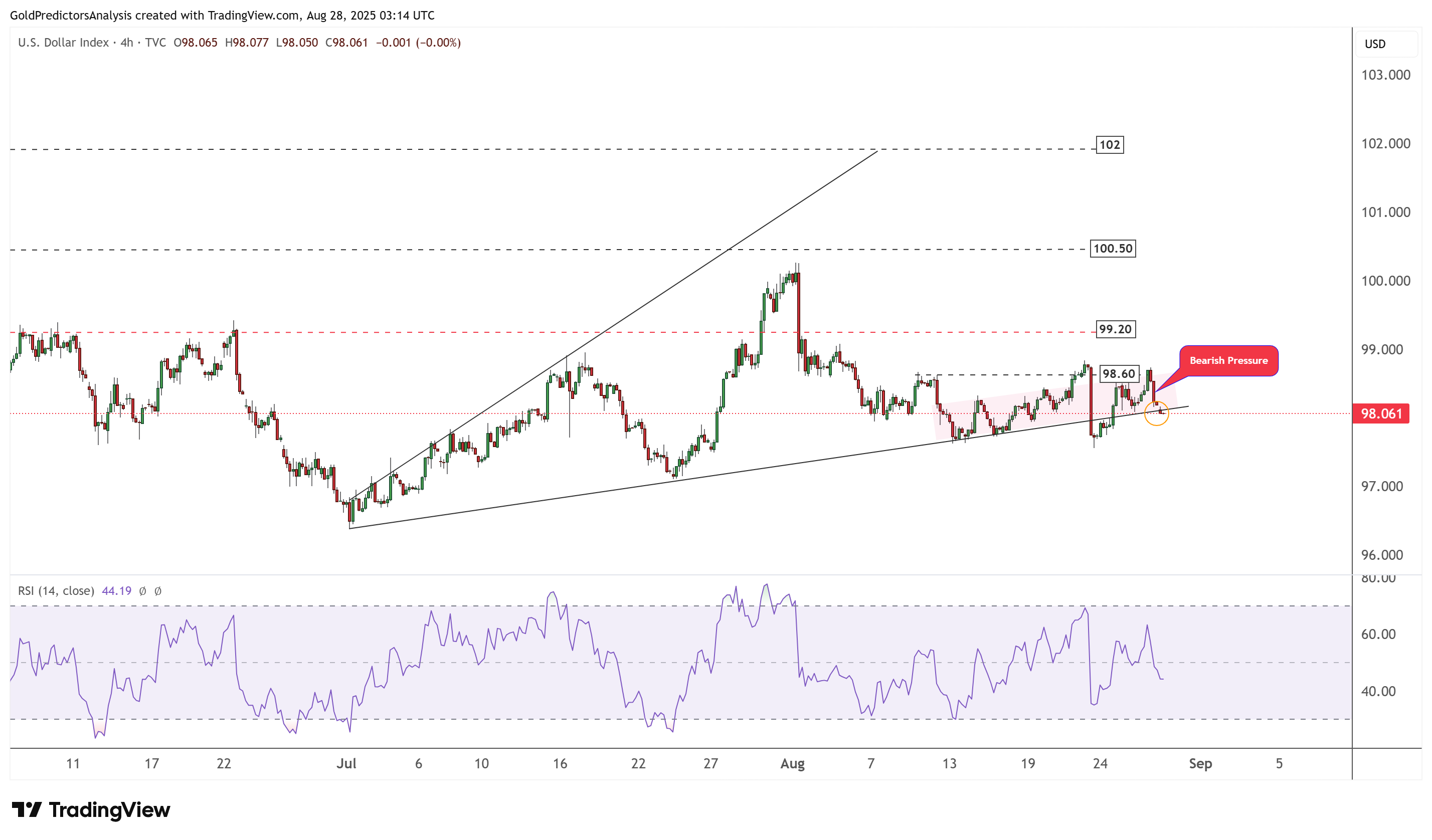Click the Aug label on the time axis
1432x840 pixels.
[792, 764]
